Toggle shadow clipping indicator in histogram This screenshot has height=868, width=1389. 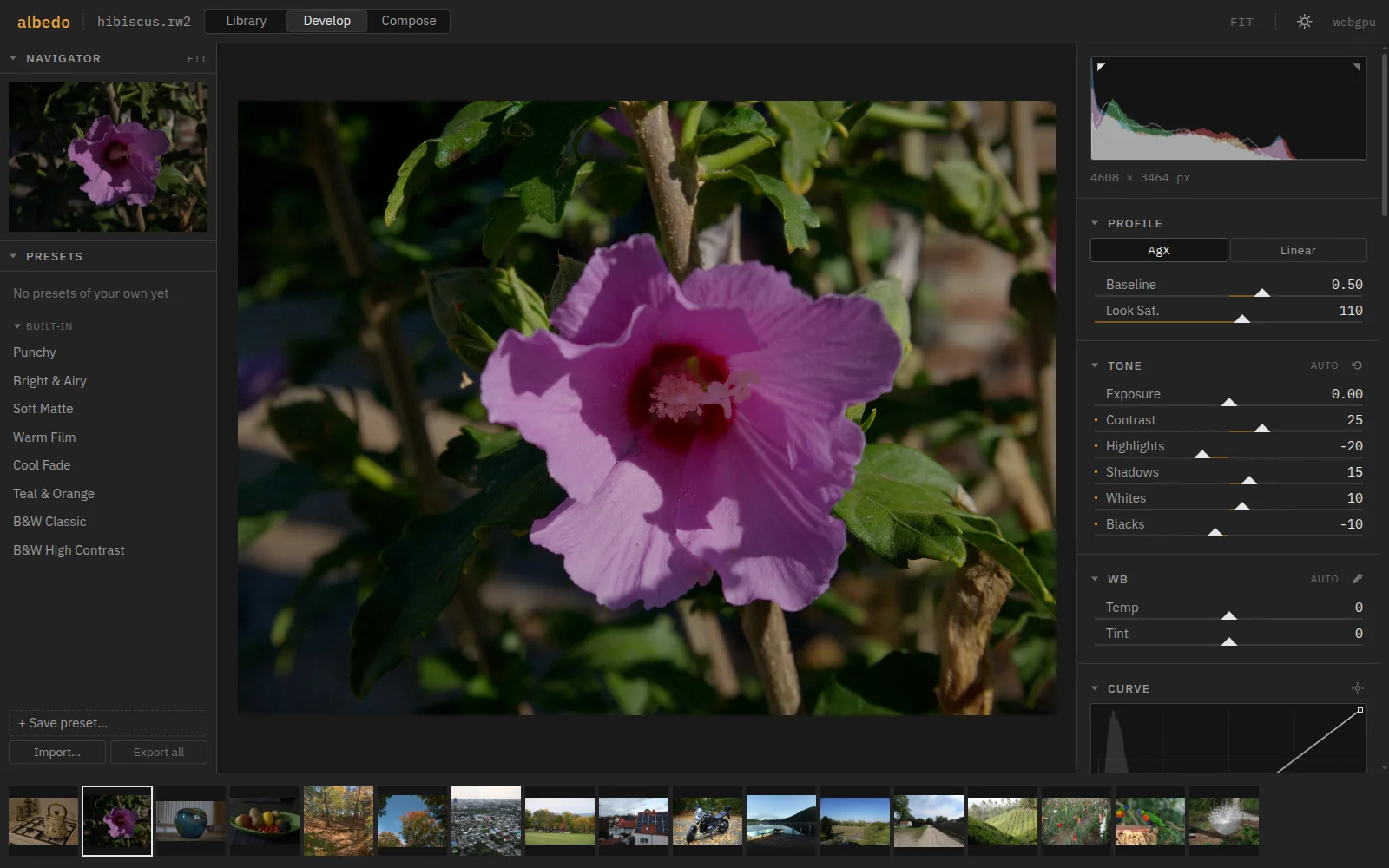pos(1101,67)
